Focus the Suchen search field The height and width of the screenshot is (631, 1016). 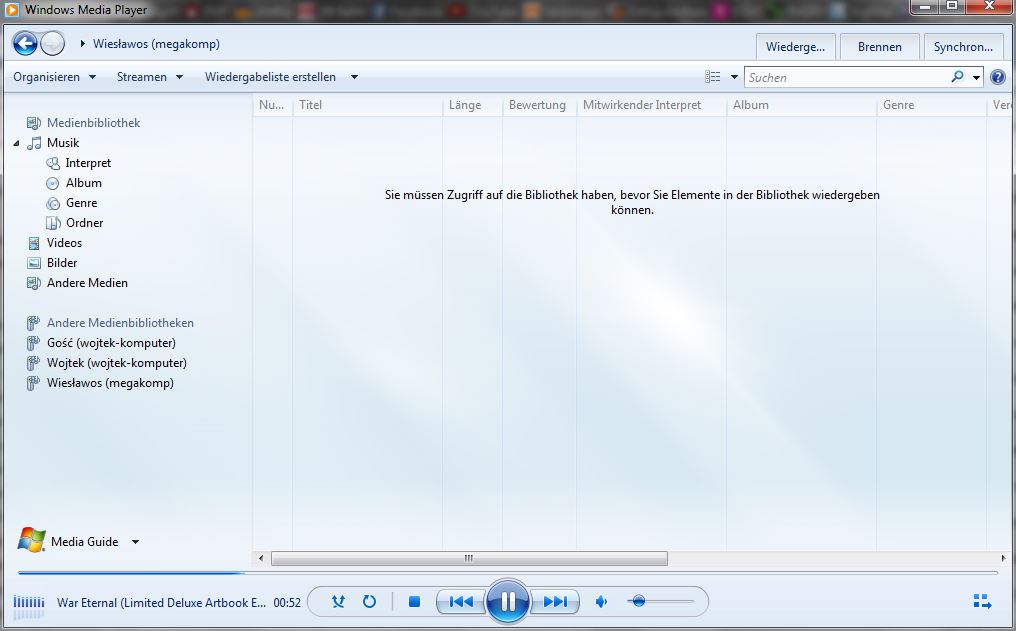point(846,77)
